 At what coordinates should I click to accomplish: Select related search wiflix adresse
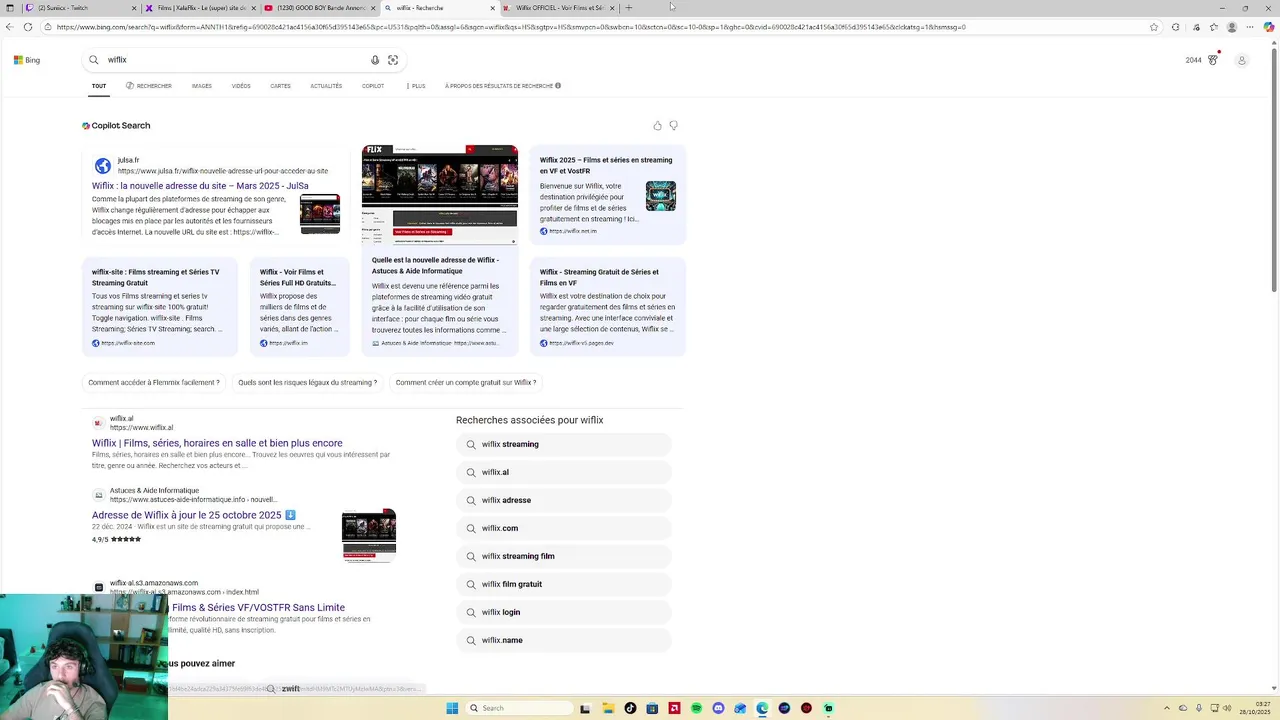(564, 500)
